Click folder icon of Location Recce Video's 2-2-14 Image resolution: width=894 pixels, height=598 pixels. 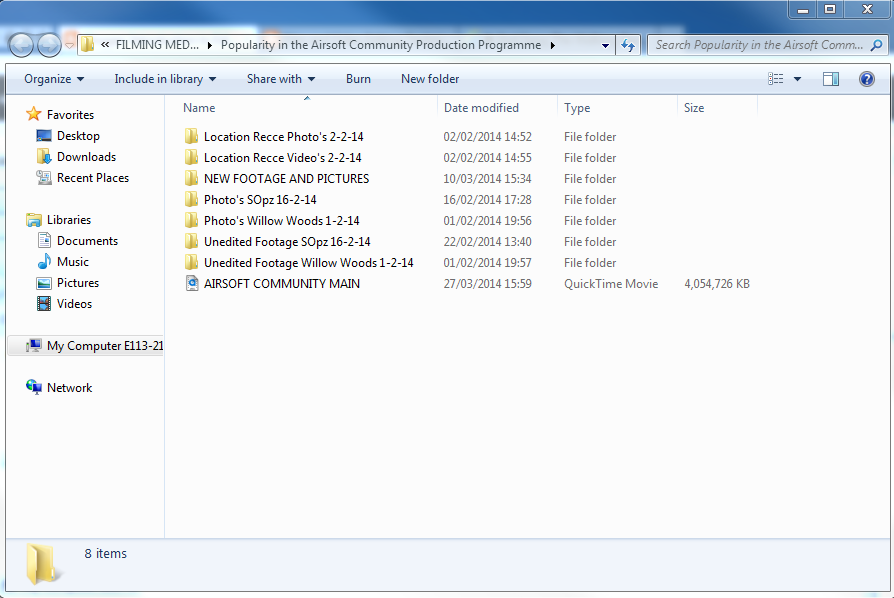click(192, 157)
